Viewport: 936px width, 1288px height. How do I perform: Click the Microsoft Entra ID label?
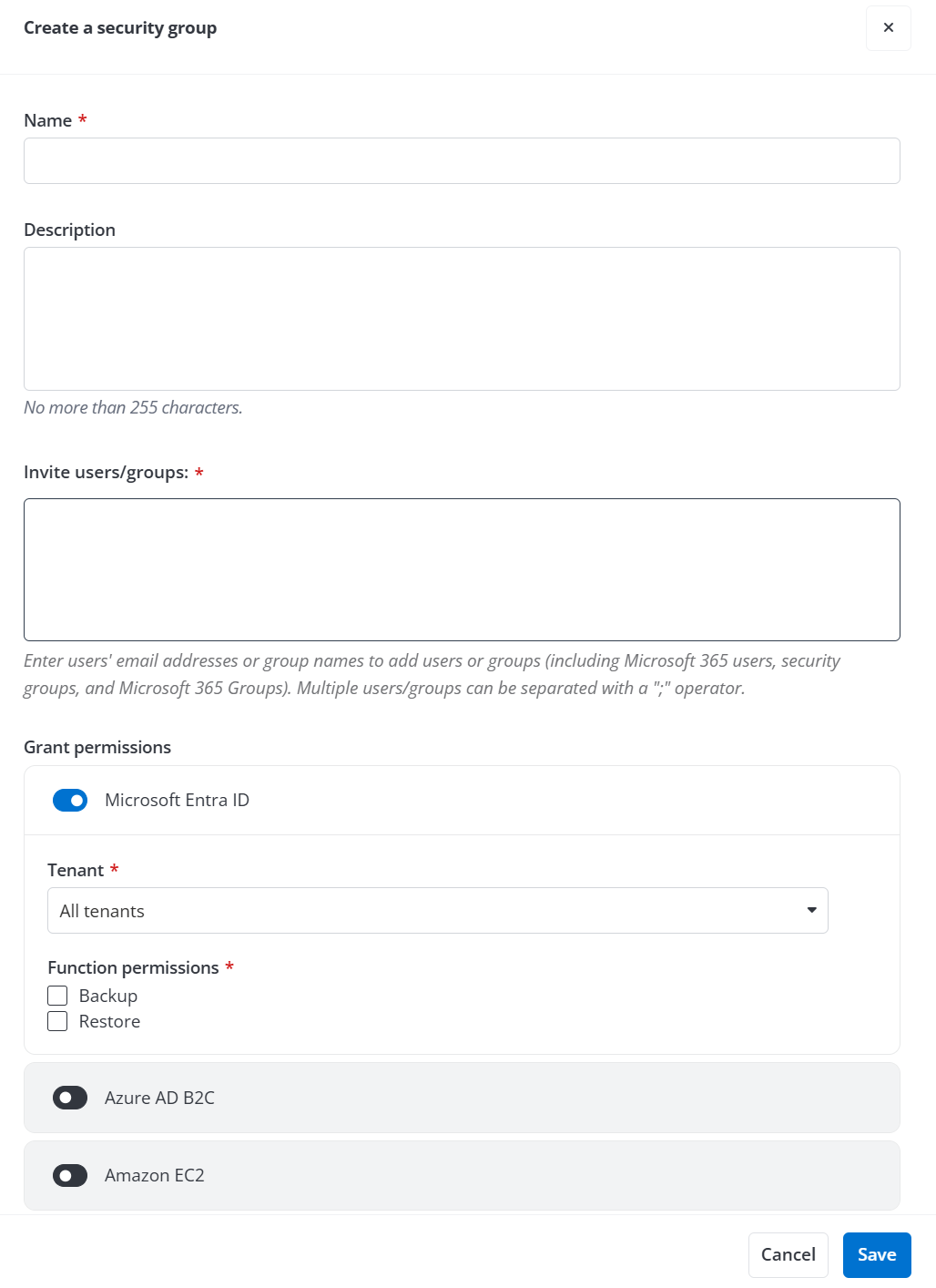point(177,800)
